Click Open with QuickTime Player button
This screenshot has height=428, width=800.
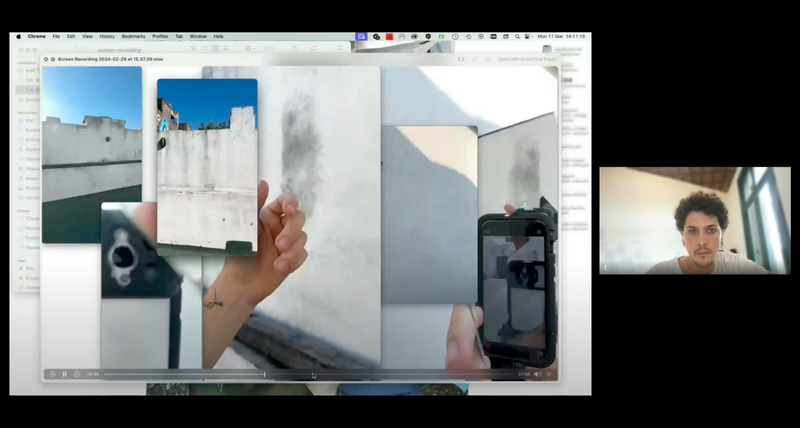(527, 60)
